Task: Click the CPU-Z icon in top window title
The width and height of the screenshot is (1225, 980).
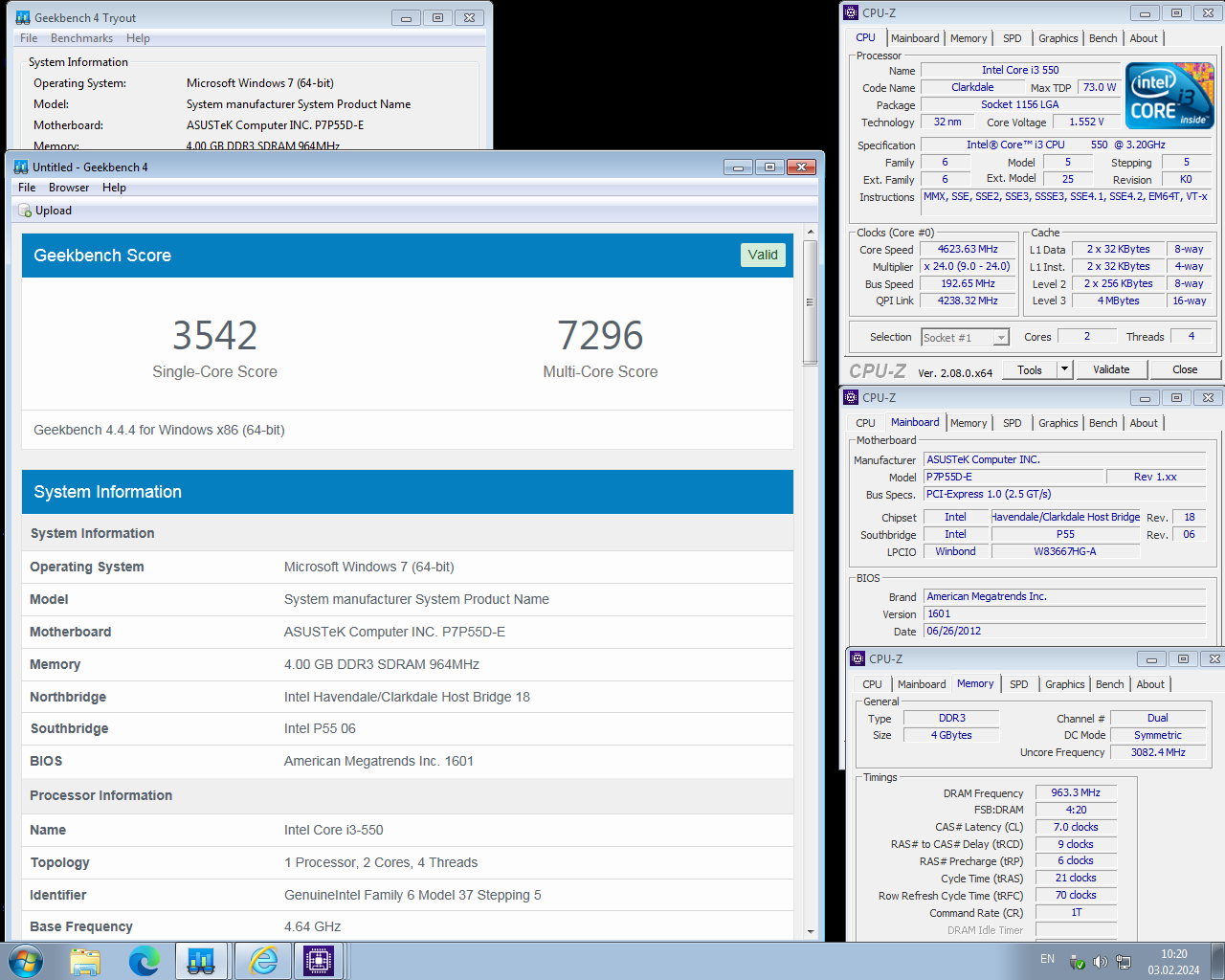Action: click(851, 12)
